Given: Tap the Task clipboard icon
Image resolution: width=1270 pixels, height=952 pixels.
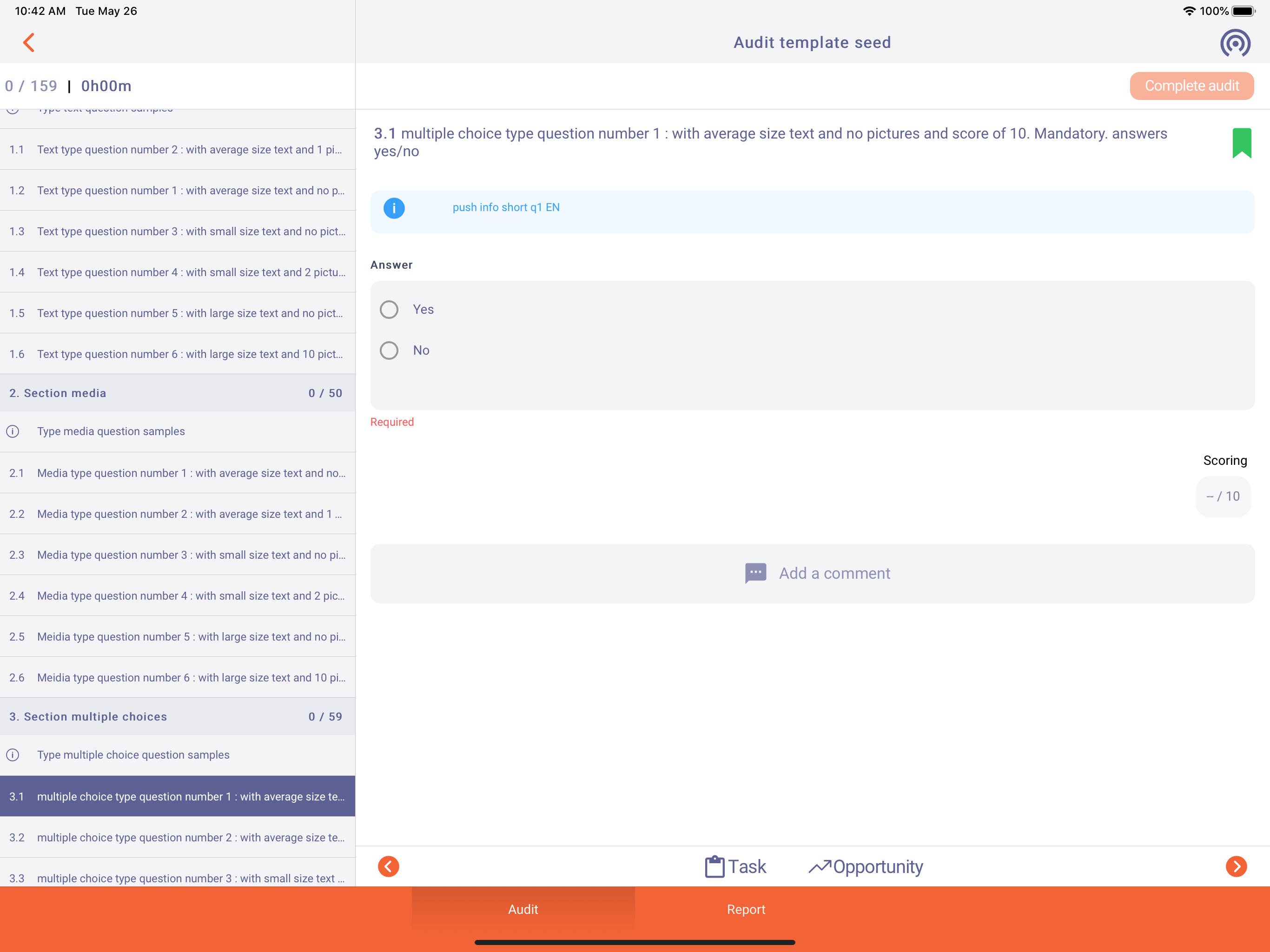Looking at the screenshot, I should (x=714, y=866).
